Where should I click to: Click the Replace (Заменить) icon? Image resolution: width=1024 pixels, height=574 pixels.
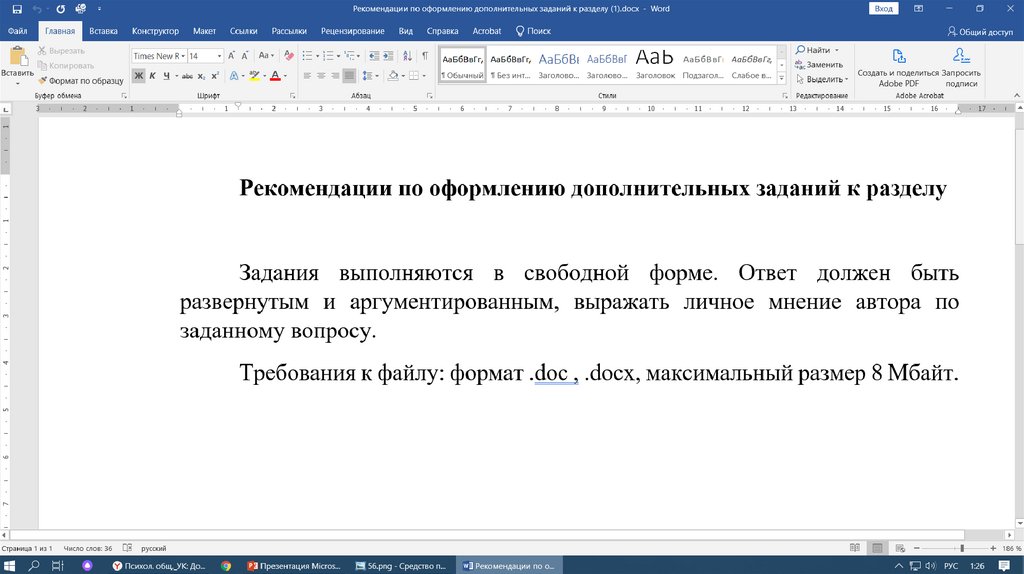click(800, 64)
